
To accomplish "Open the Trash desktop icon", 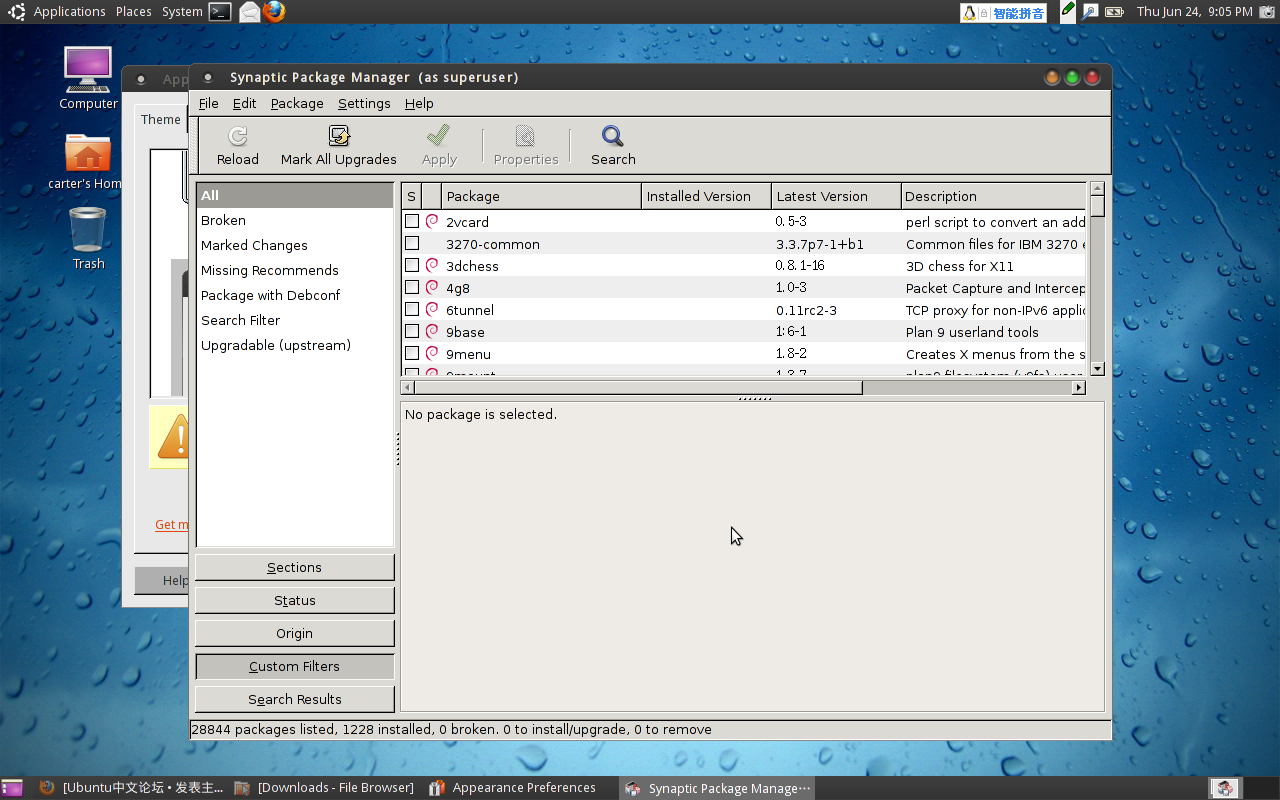I will (x=88, y=229).
